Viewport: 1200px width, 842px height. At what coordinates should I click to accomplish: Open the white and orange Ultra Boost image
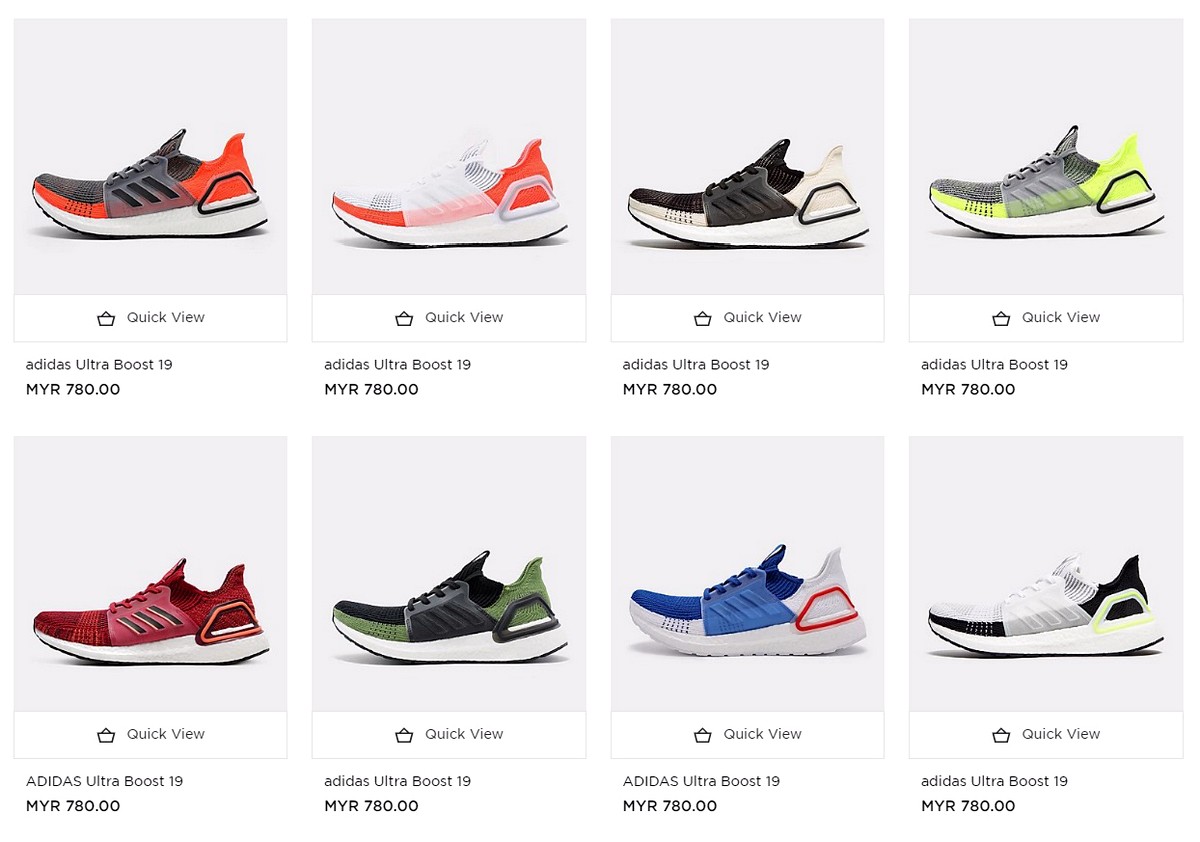[x=449, y=156]
